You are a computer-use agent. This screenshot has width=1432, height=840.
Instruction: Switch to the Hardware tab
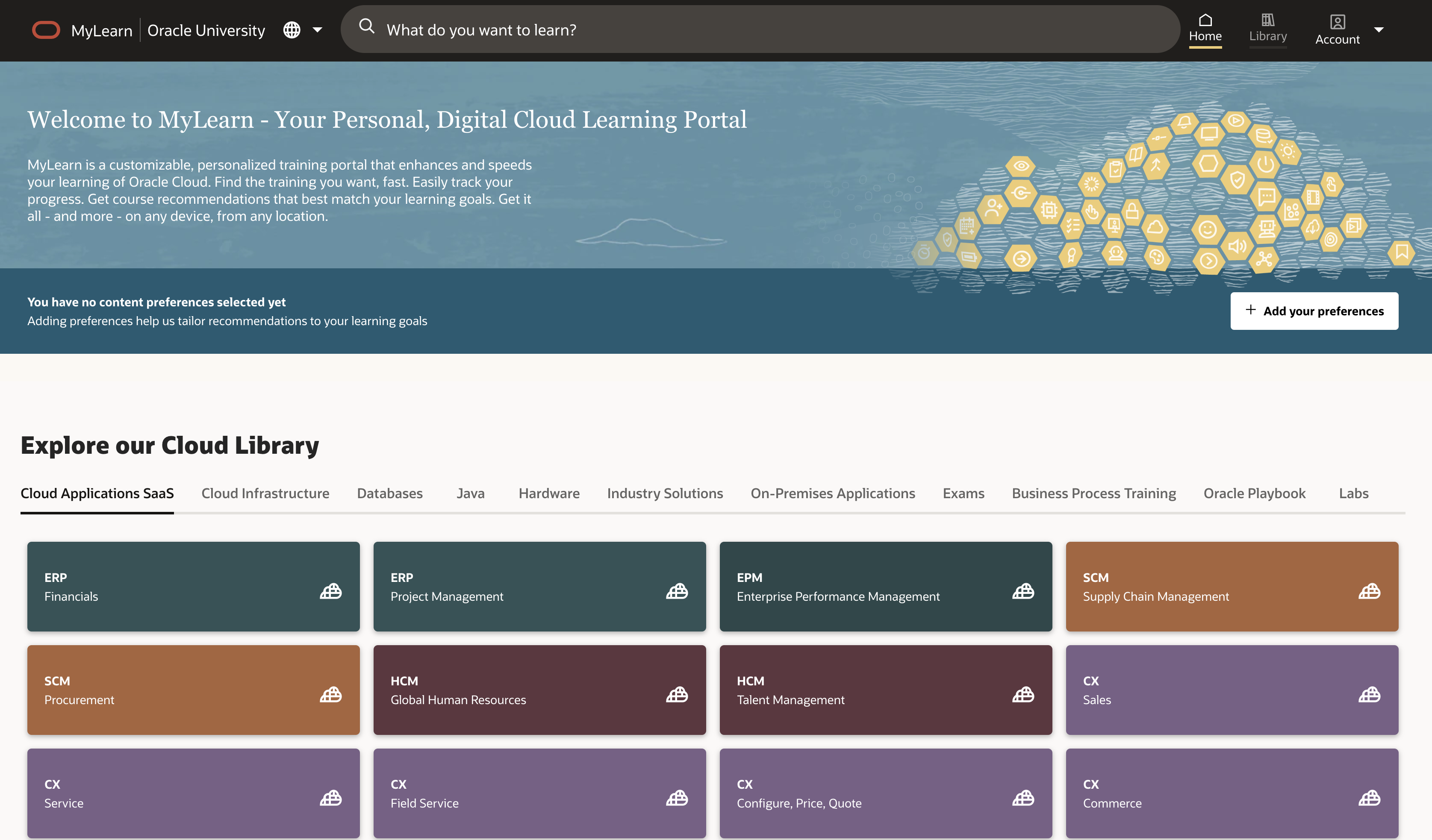point(549,493)
